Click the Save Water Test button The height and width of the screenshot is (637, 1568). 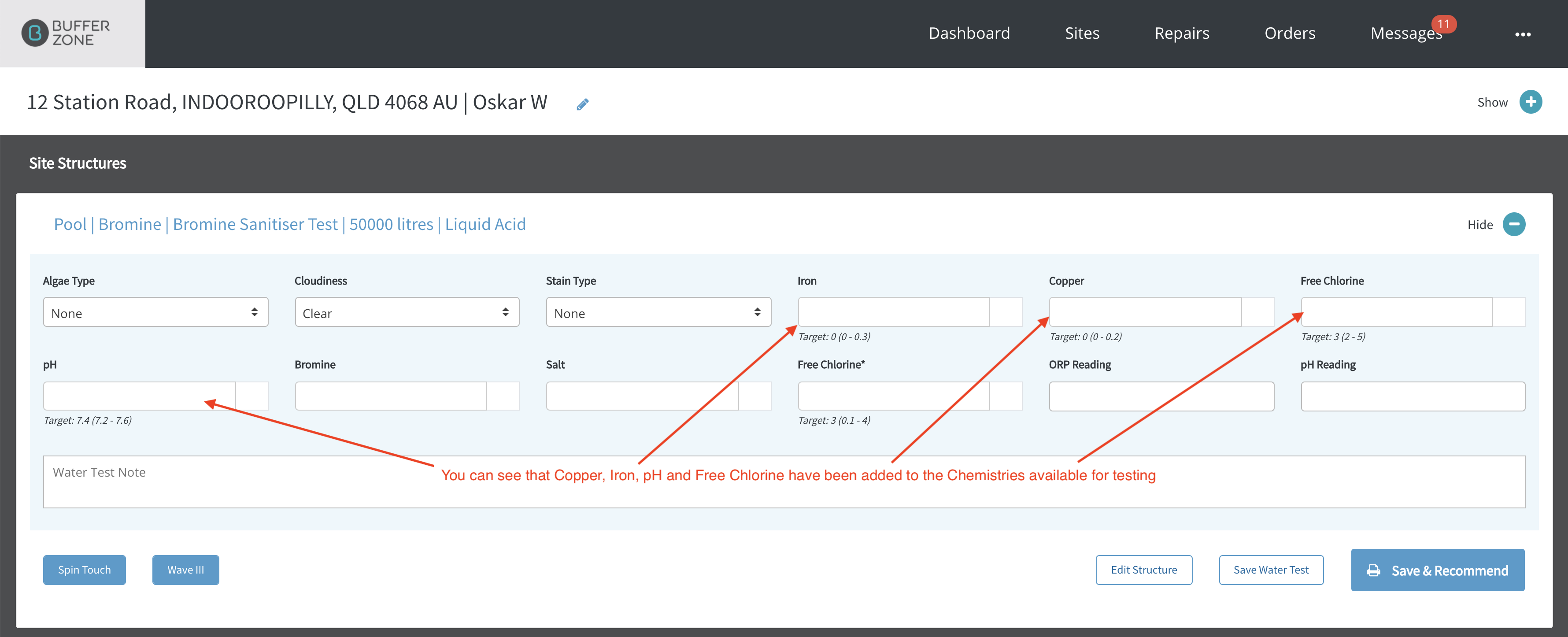click(x=1271, y=570)
